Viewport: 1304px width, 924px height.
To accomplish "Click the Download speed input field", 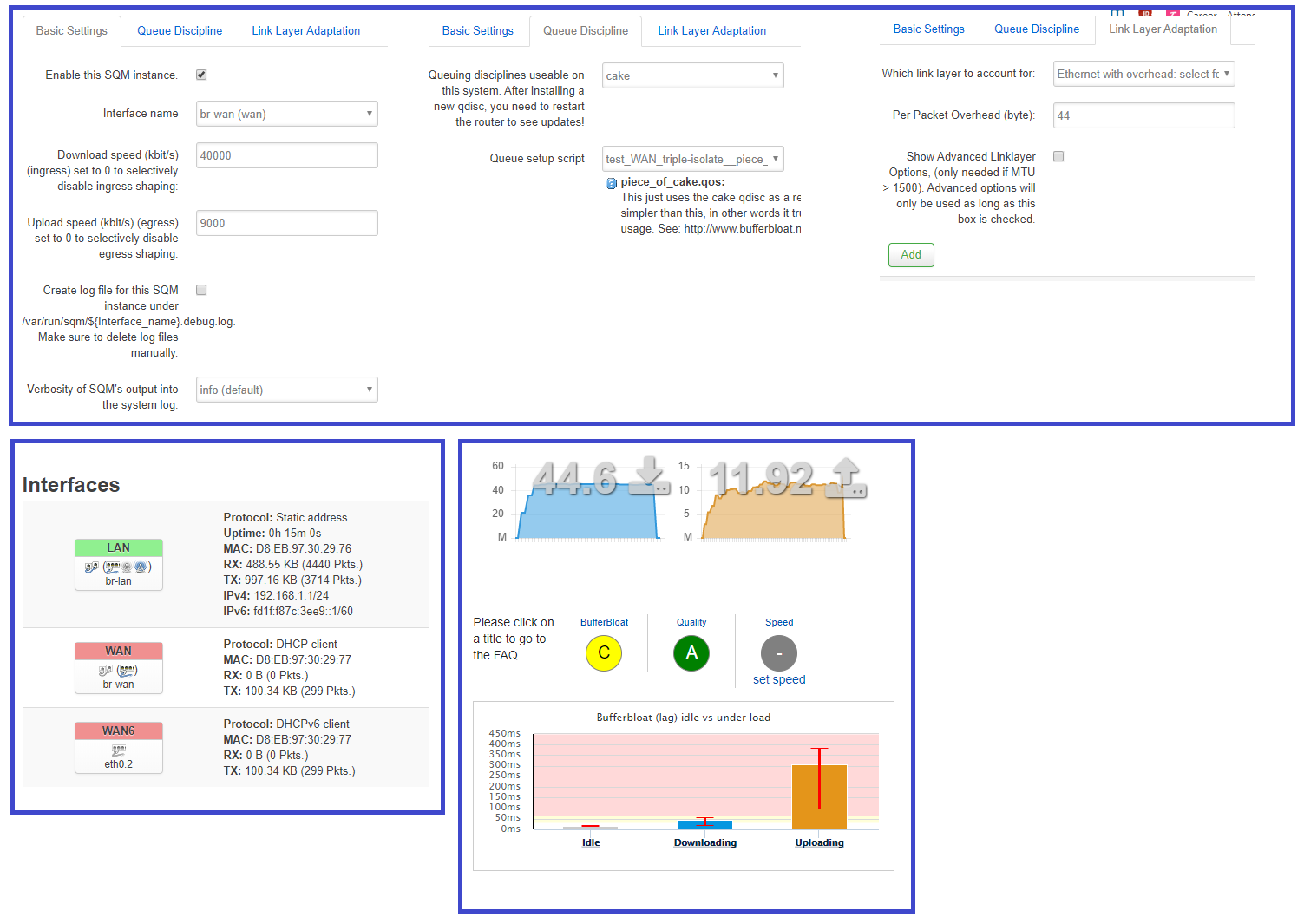I will pyautogui.click(x=286, y=155).
